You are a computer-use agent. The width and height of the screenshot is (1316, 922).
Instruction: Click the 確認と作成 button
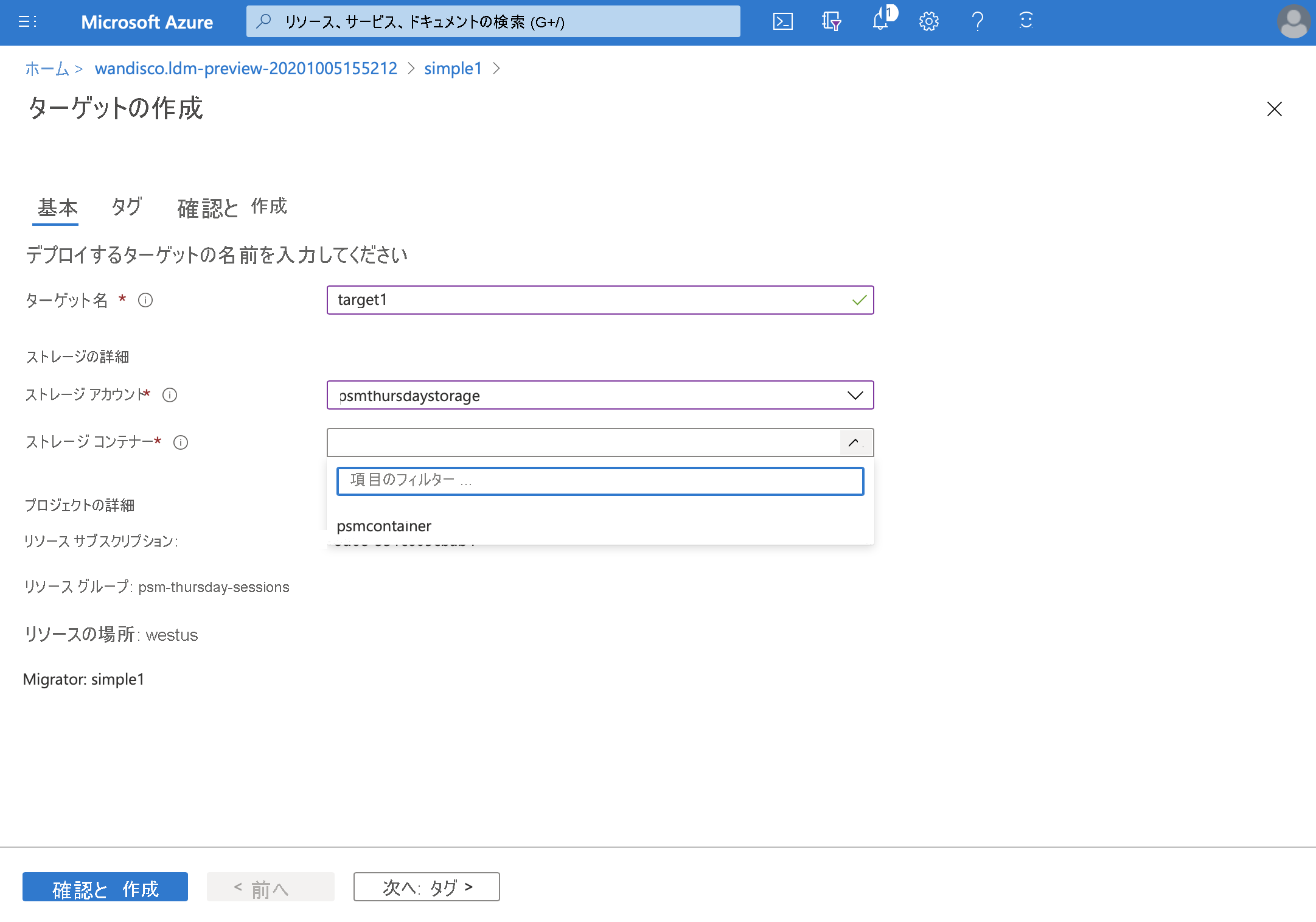coord(105,887)
